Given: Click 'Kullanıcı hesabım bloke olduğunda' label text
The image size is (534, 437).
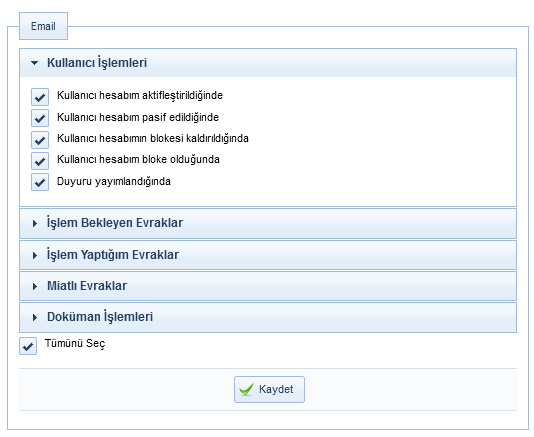Looking at the screenshot, I should pos(138,159).
